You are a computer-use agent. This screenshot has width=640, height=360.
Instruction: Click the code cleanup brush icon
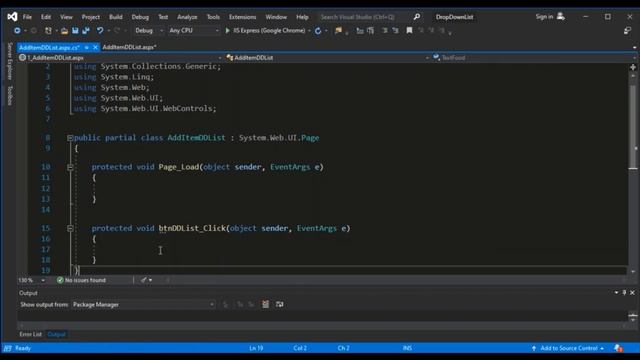tap(144, 280)
